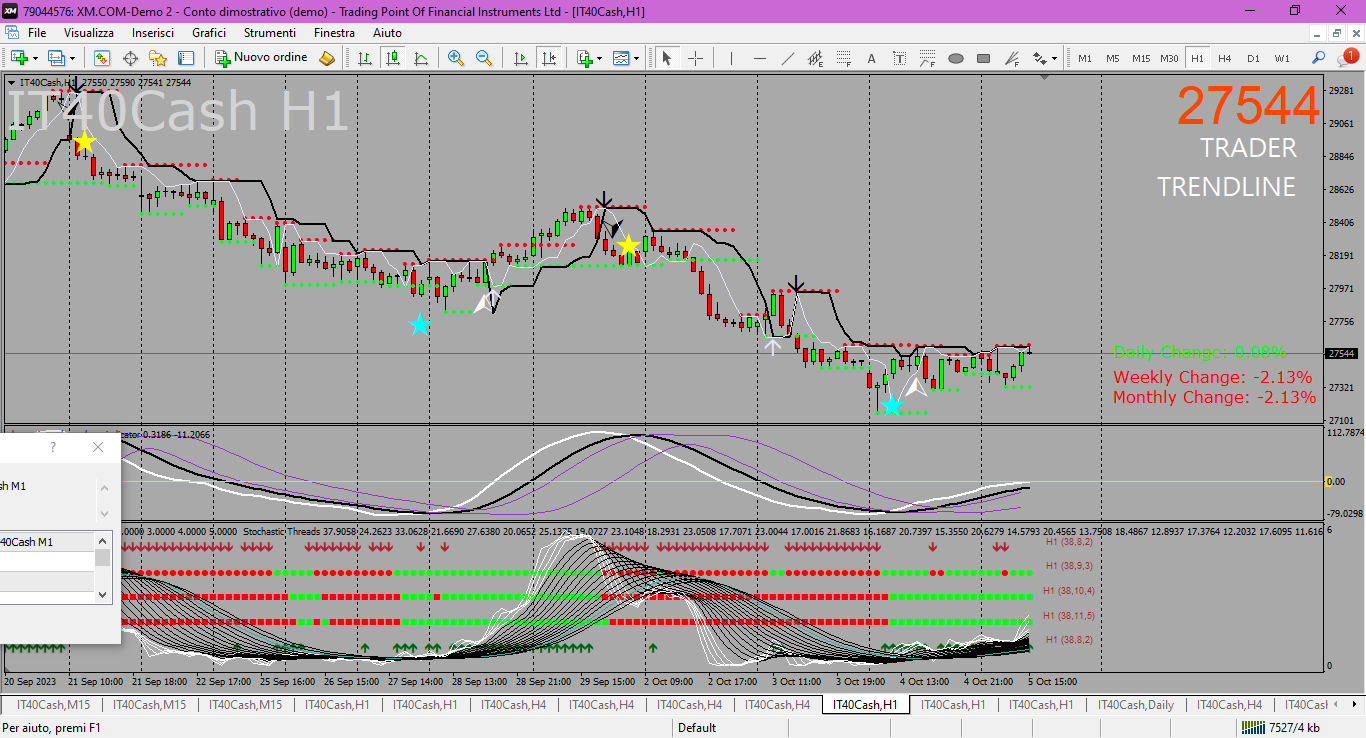Switch chart to bar chart
The image size is (1366, 738).
pos(365,58)
